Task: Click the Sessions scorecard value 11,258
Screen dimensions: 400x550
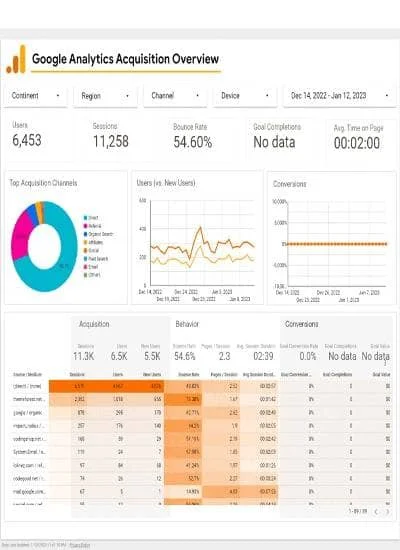Action: (x=111, y=141)
